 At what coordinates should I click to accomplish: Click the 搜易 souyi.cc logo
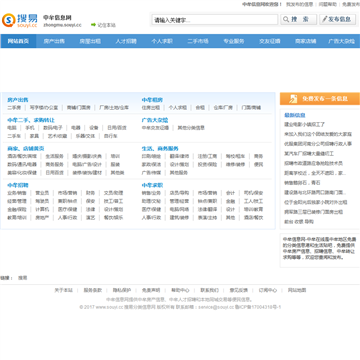20,20
